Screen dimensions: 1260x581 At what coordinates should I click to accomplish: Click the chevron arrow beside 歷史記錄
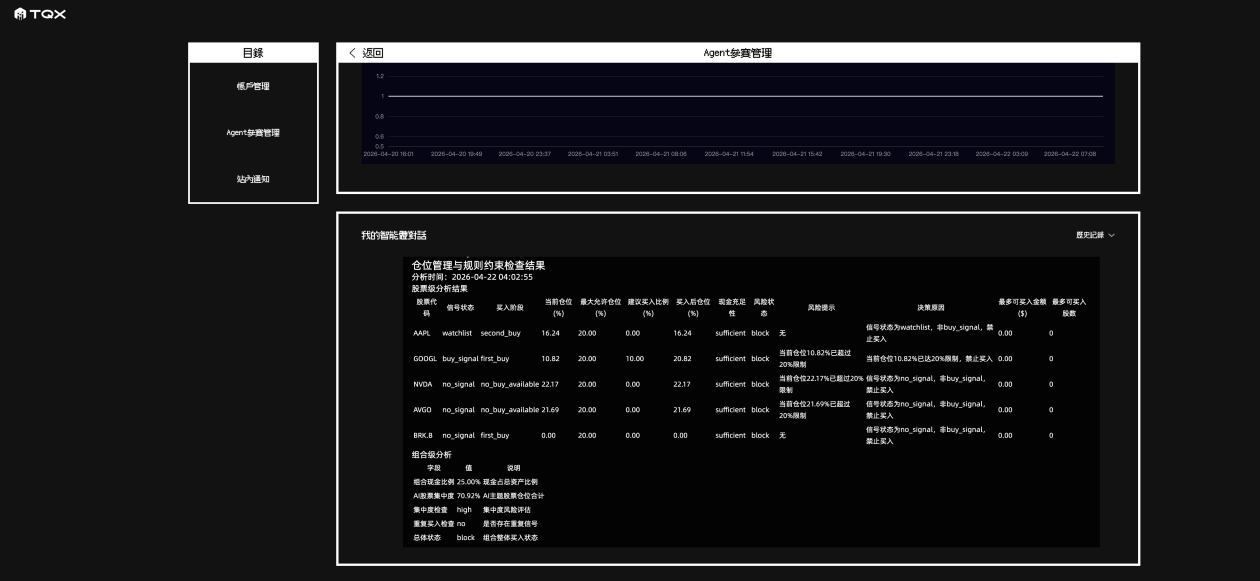tap(1111, 235)
